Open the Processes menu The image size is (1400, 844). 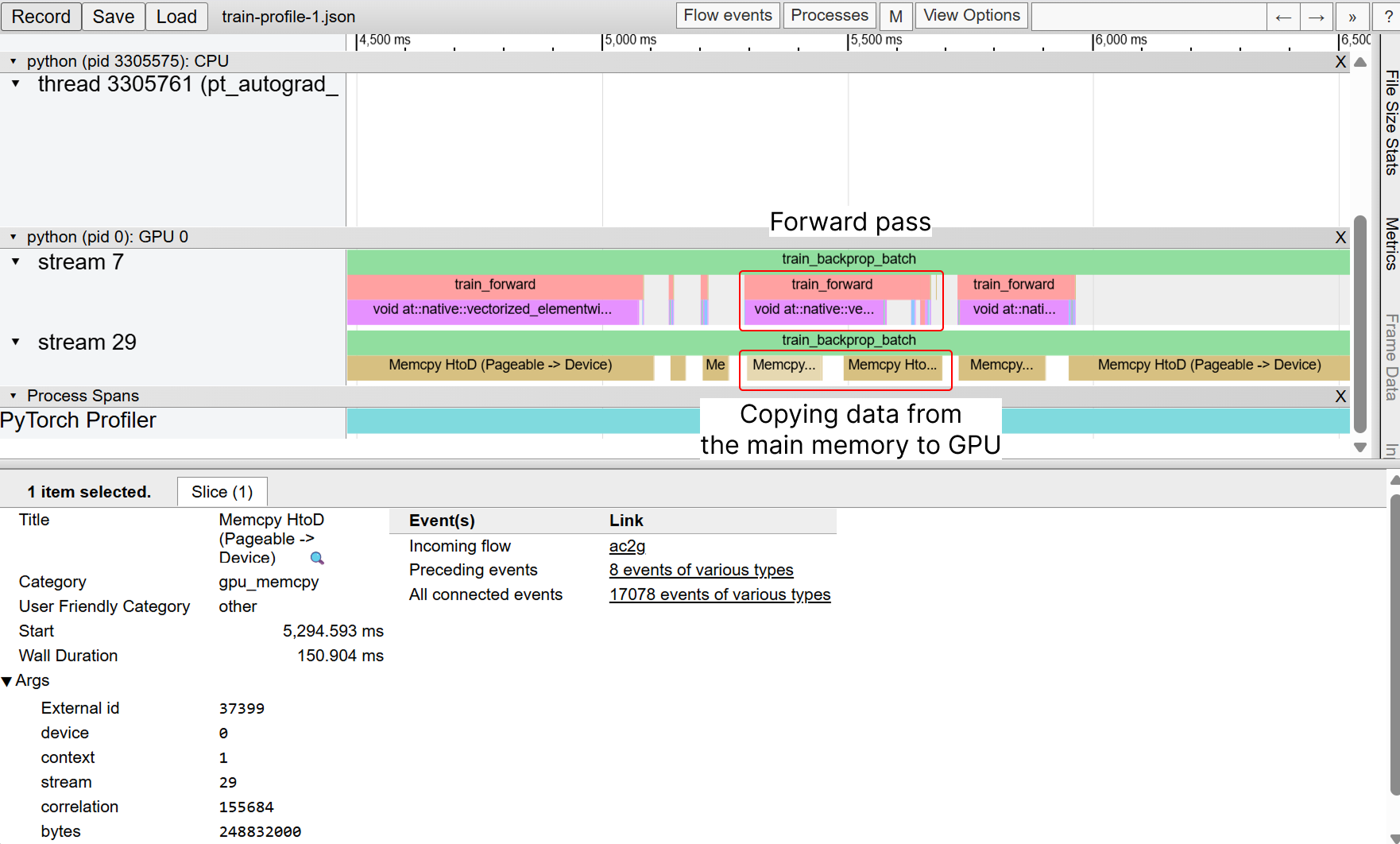pyautogui.click(x=830, y=15)
